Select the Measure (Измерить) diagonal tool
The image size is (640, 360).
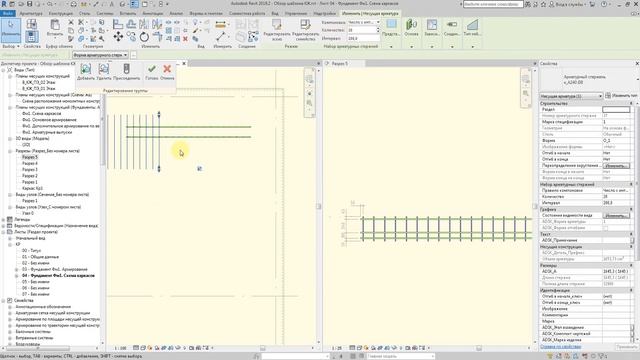pos(220,37)
